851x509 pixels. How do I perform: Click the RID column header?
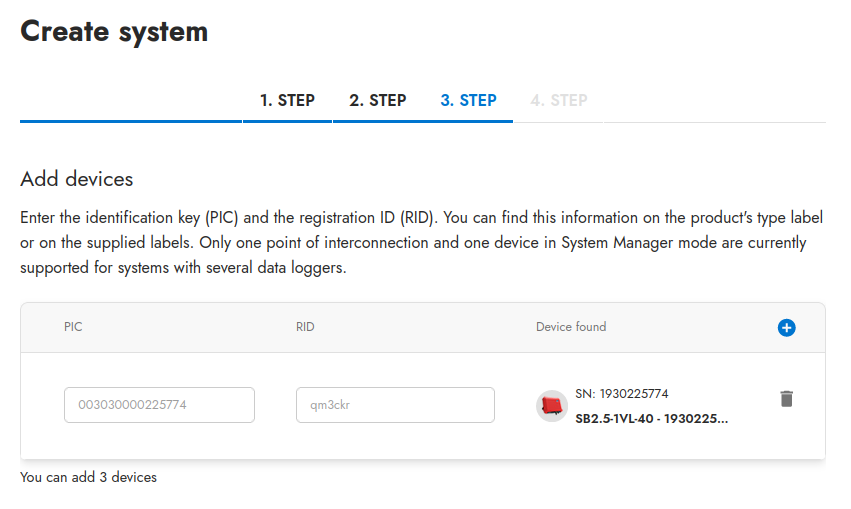tap(305, 327)
